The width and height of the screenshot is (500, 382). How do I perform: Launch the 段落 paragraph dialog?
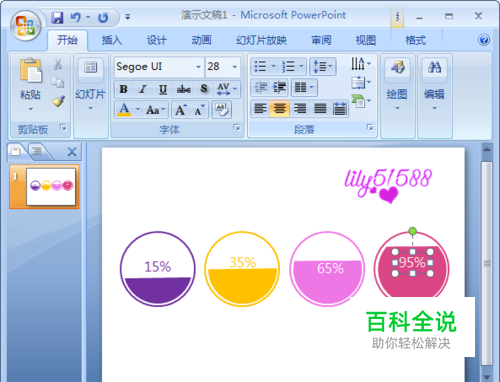(x=370, y=127)
